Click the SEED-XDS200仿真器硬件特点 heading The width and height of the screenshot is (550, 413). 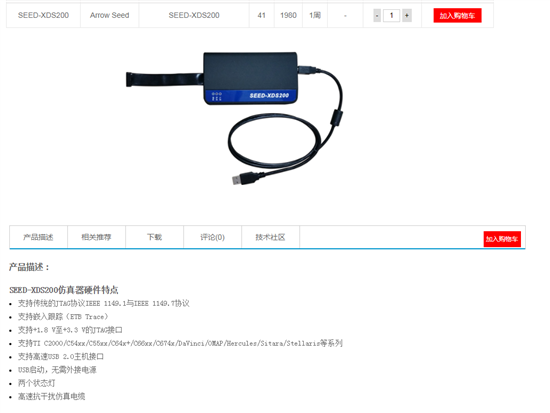pyautogui.click(x=63, y=290)
